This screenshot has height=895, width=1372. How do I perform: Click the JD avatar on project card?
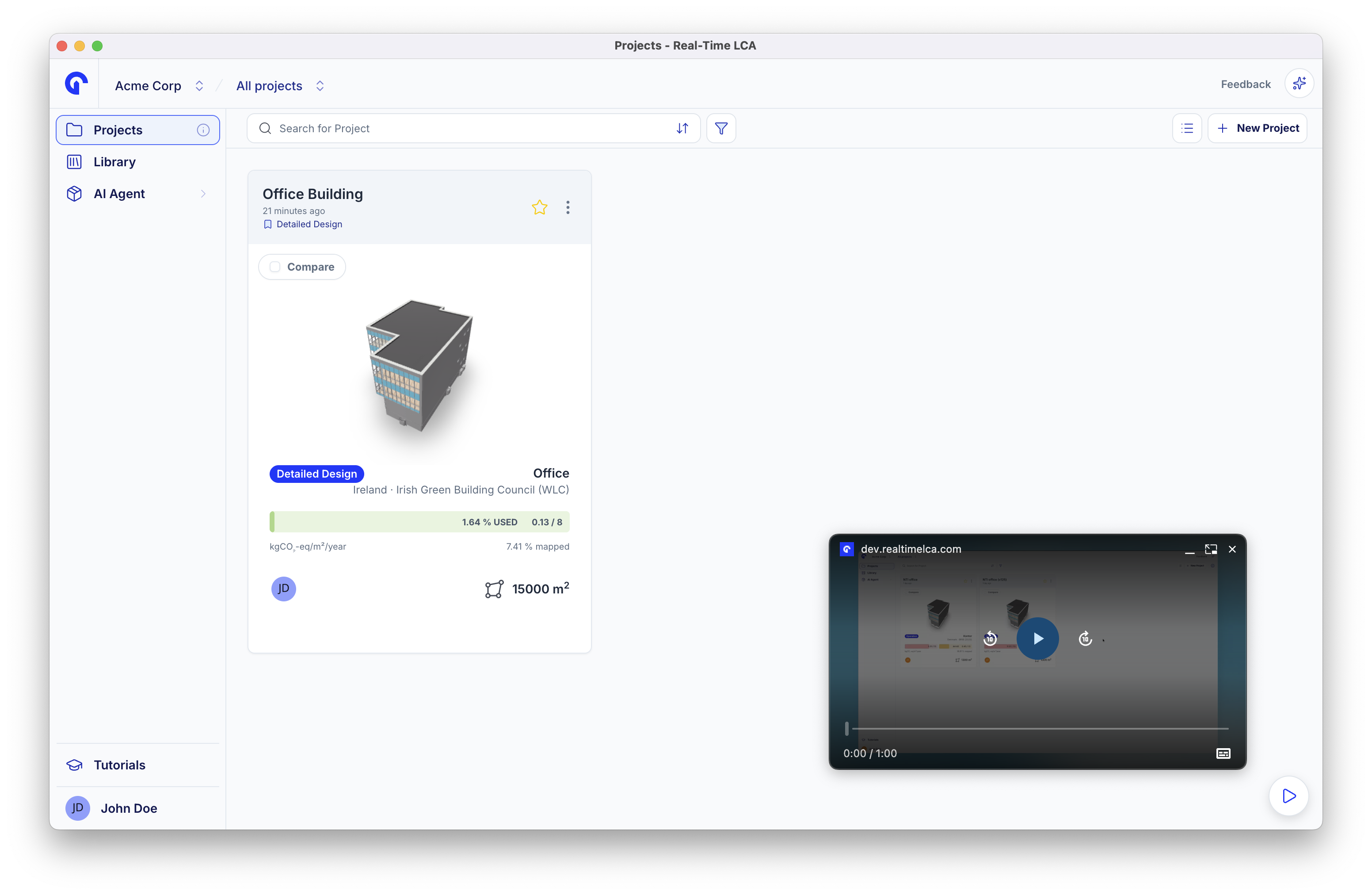coord(284,589)
